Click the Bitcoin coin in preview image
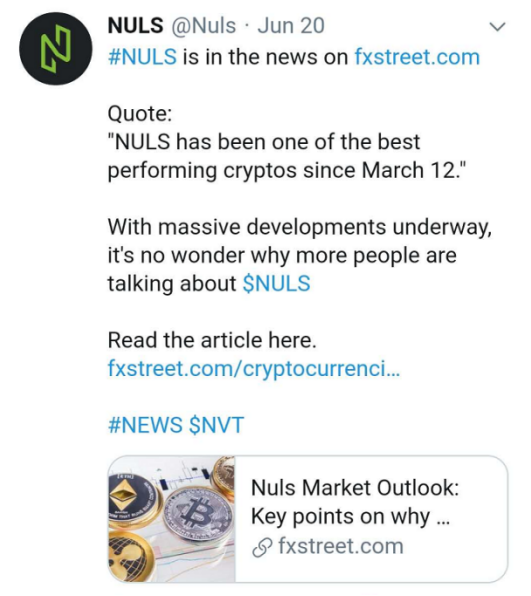The width and height of the screenshot is (531, 596). point(198,514)
